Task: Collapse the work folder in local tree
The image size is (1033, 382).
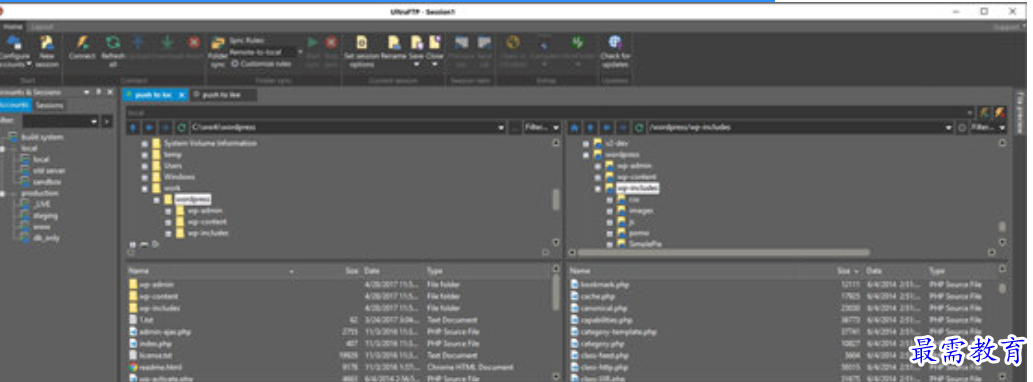Action: click(x=144, y=188)
